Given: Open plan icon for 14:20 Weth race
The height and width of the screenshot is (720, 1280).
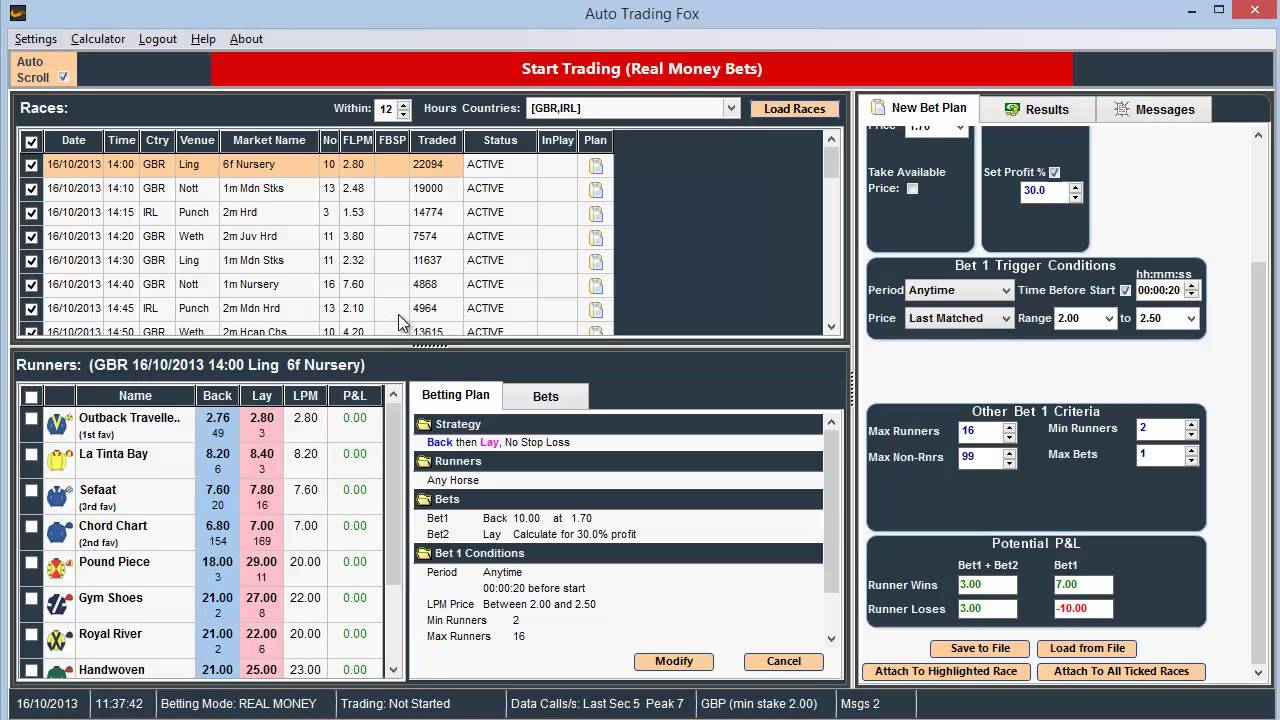Looking at the screenshot, I should click(596, 238).
